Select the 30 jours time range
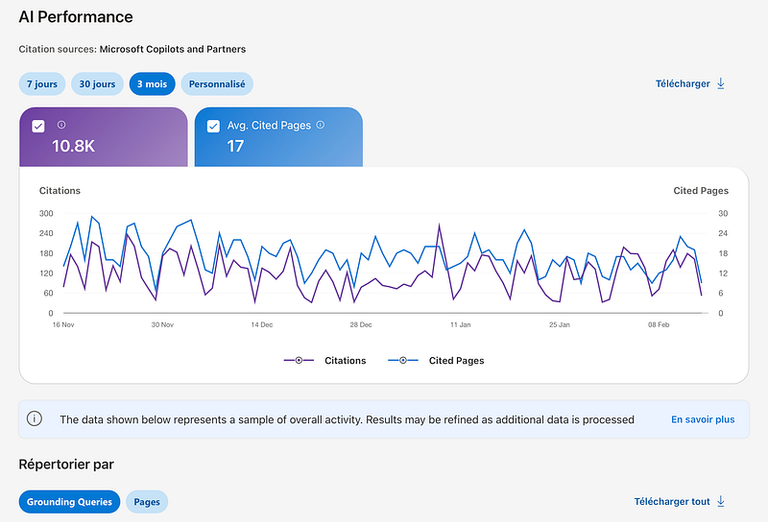 coord(97,84)
